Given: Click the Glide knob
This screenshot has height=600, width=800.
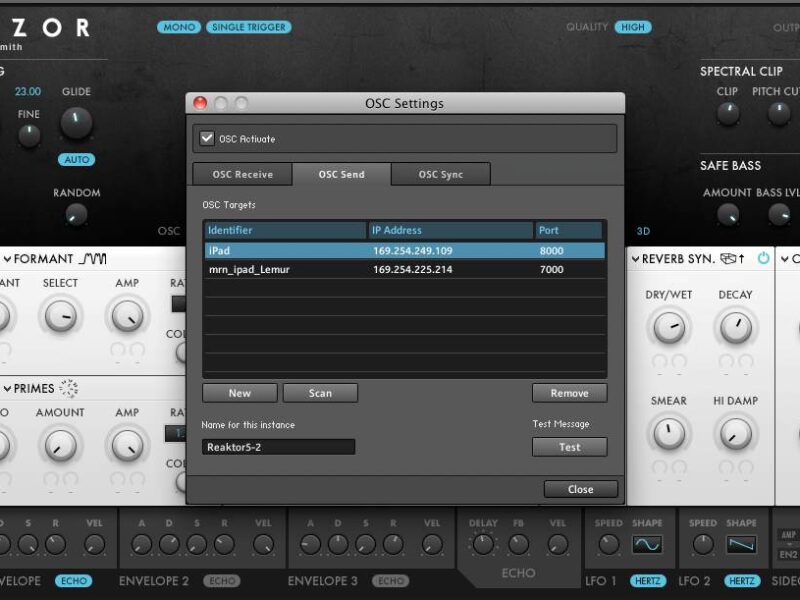Looking at the screenshot, I should [x=76, y=123].
